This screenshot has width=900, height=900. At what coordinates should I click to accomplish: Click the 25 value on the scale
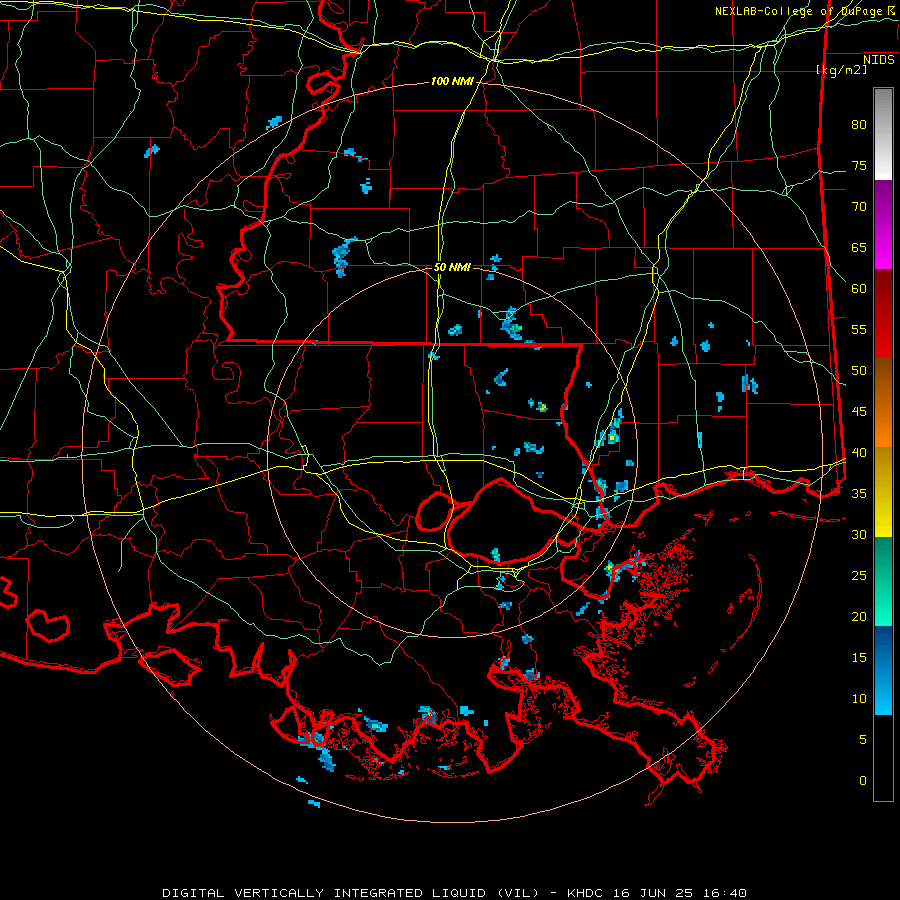coord(859,576)
